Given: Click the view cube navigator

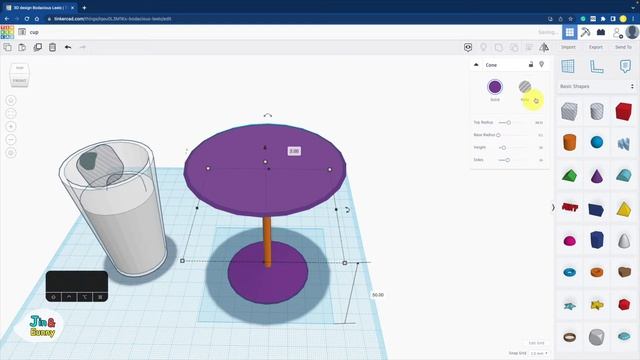Looking at the screenshot, I should point(19,75).
